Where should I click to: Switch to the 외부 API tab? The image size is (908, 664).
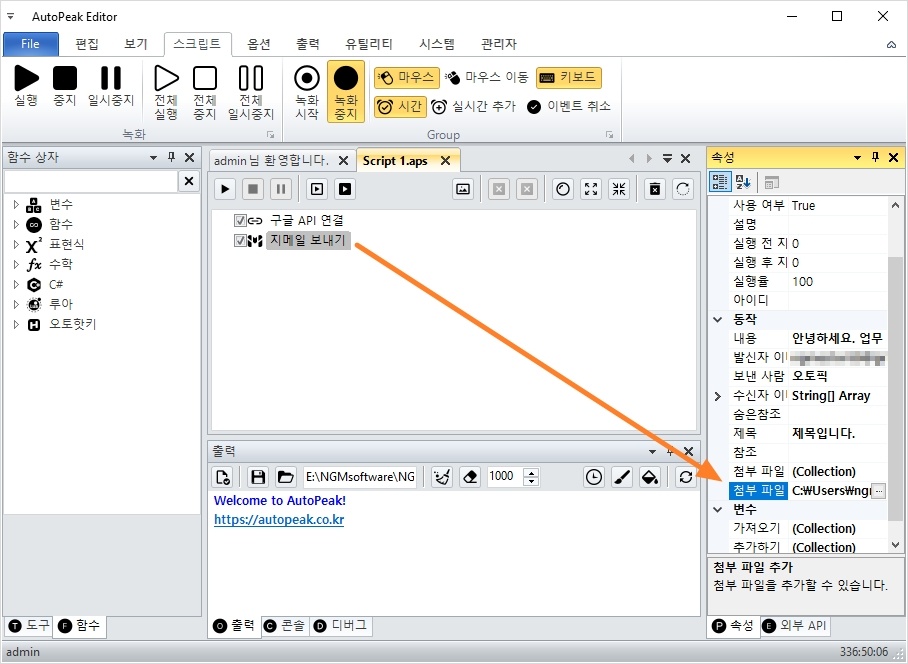pos(794,626)
